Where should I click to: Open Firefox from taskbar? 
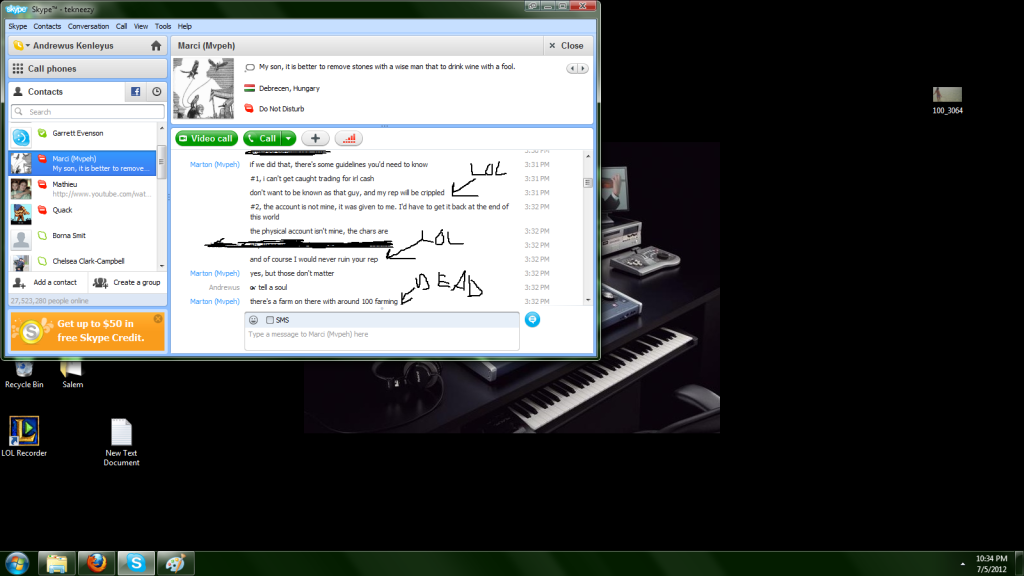pos(97,563)
